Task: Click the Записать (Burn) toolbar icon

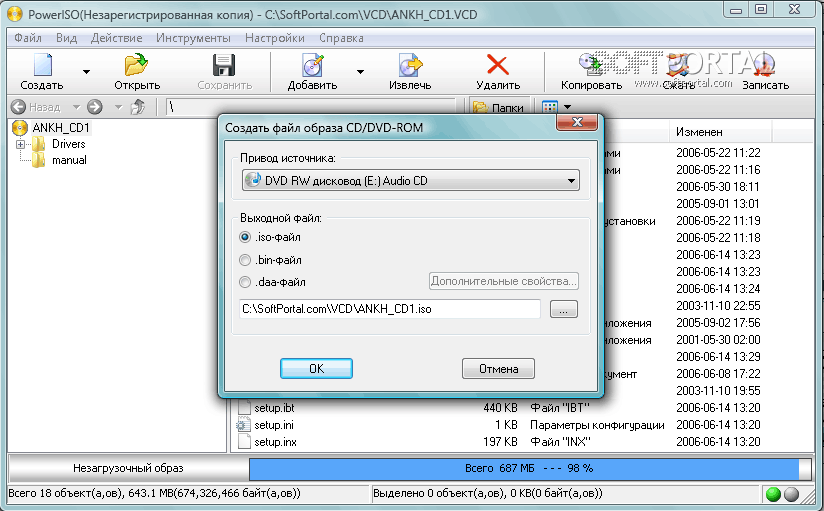Action: 765,65
